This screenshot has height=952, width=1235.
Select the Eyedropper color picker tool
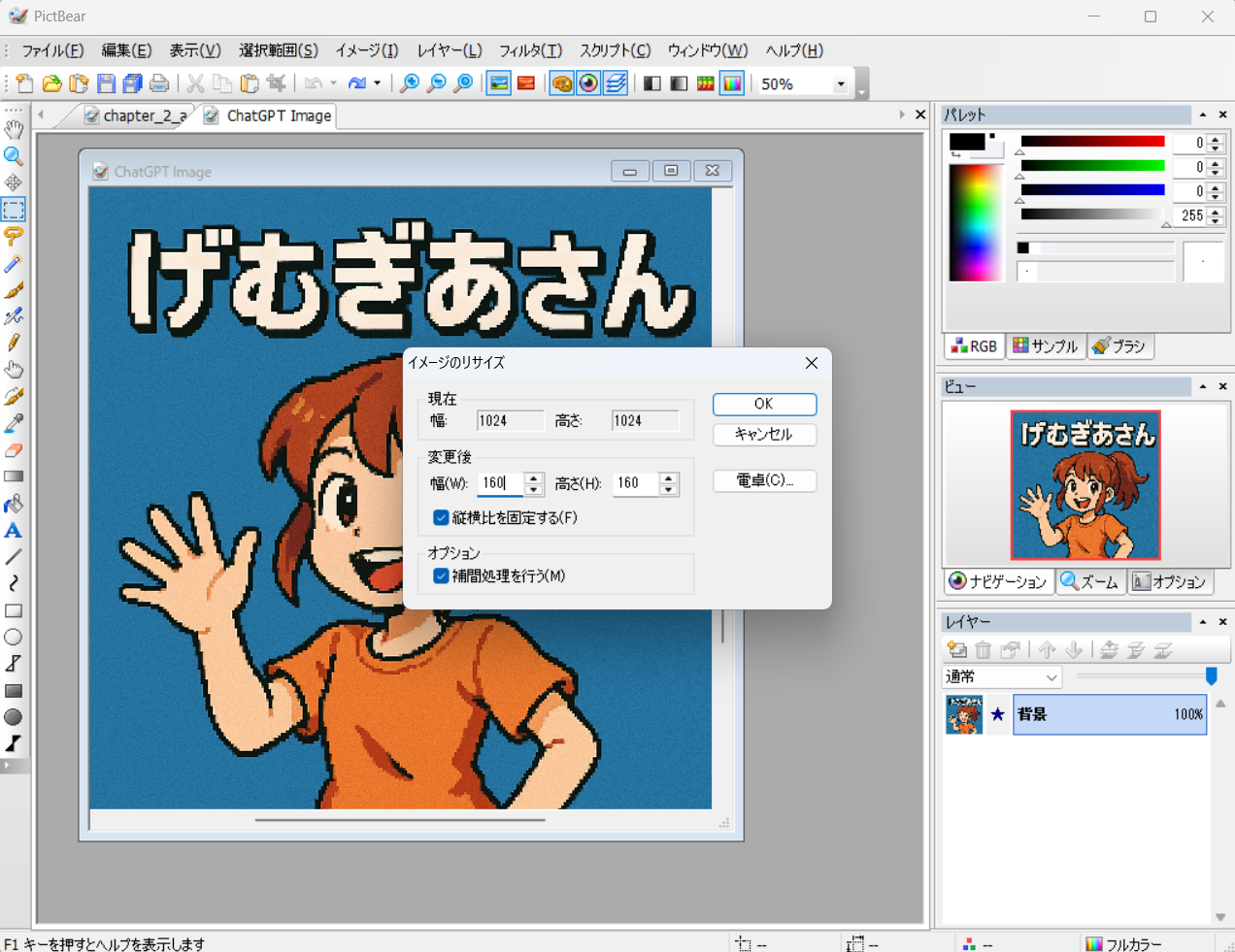14,423
